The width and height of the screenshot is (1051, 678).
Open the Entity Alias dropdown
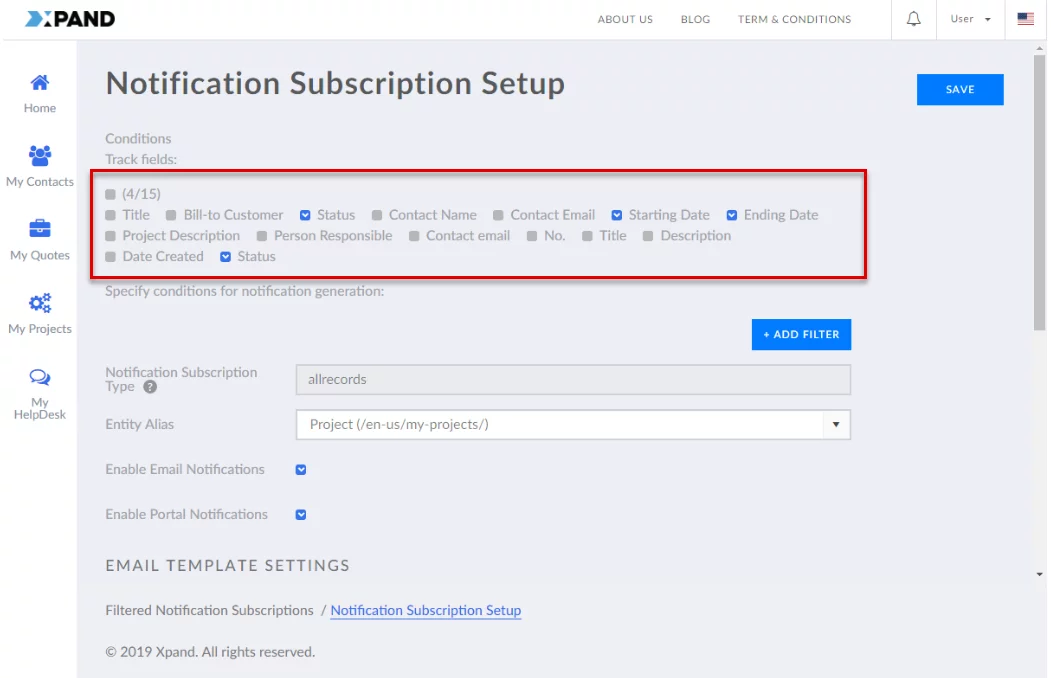tap(835, 425)
